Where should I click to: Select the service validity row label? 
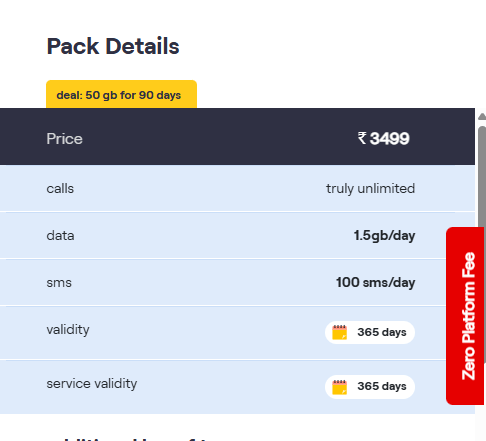point(92,384)
